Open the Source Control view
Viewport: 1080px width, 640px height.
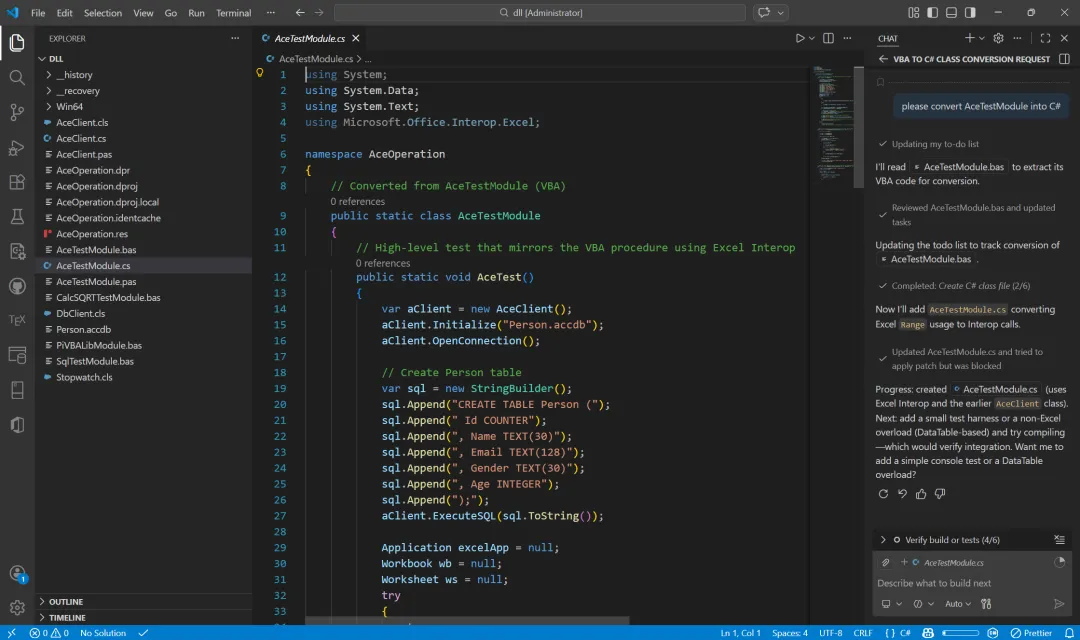tap(17, 112)
